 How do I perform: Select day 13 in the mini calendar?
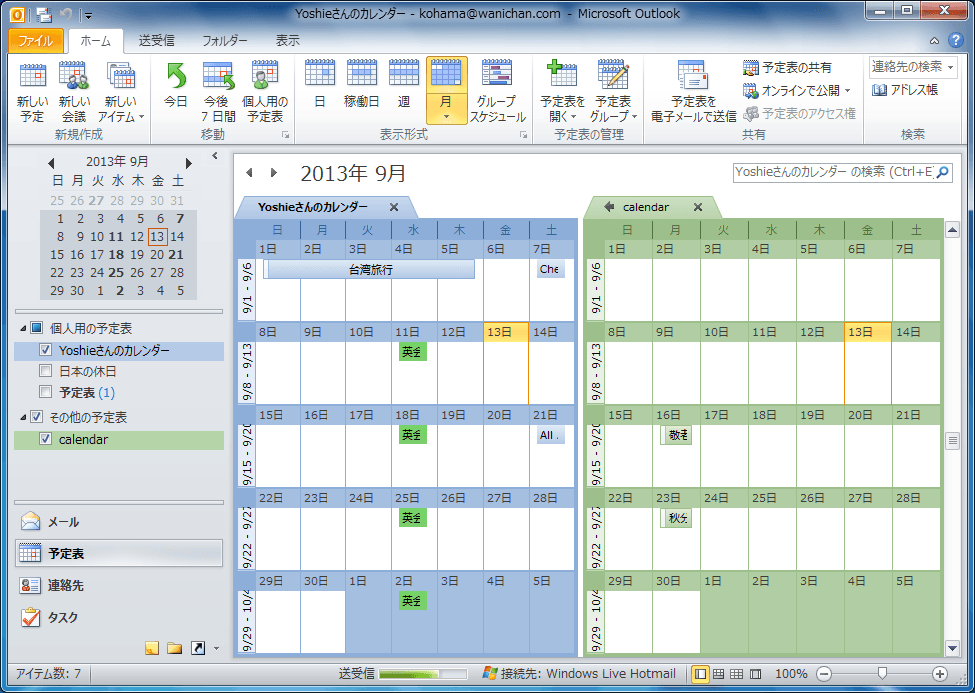tap(157, 236)
